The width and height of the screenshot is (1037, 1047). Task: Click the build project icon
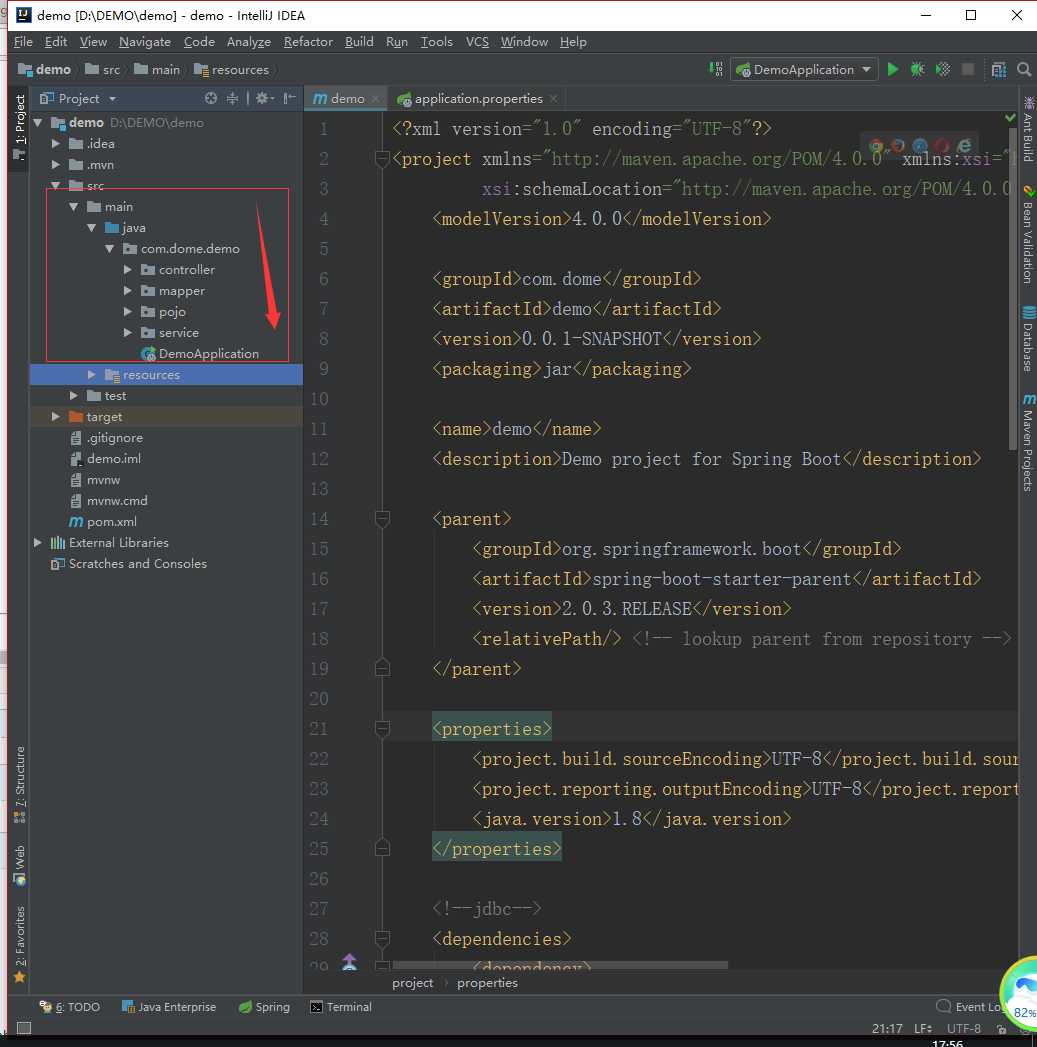coord(716,69)
